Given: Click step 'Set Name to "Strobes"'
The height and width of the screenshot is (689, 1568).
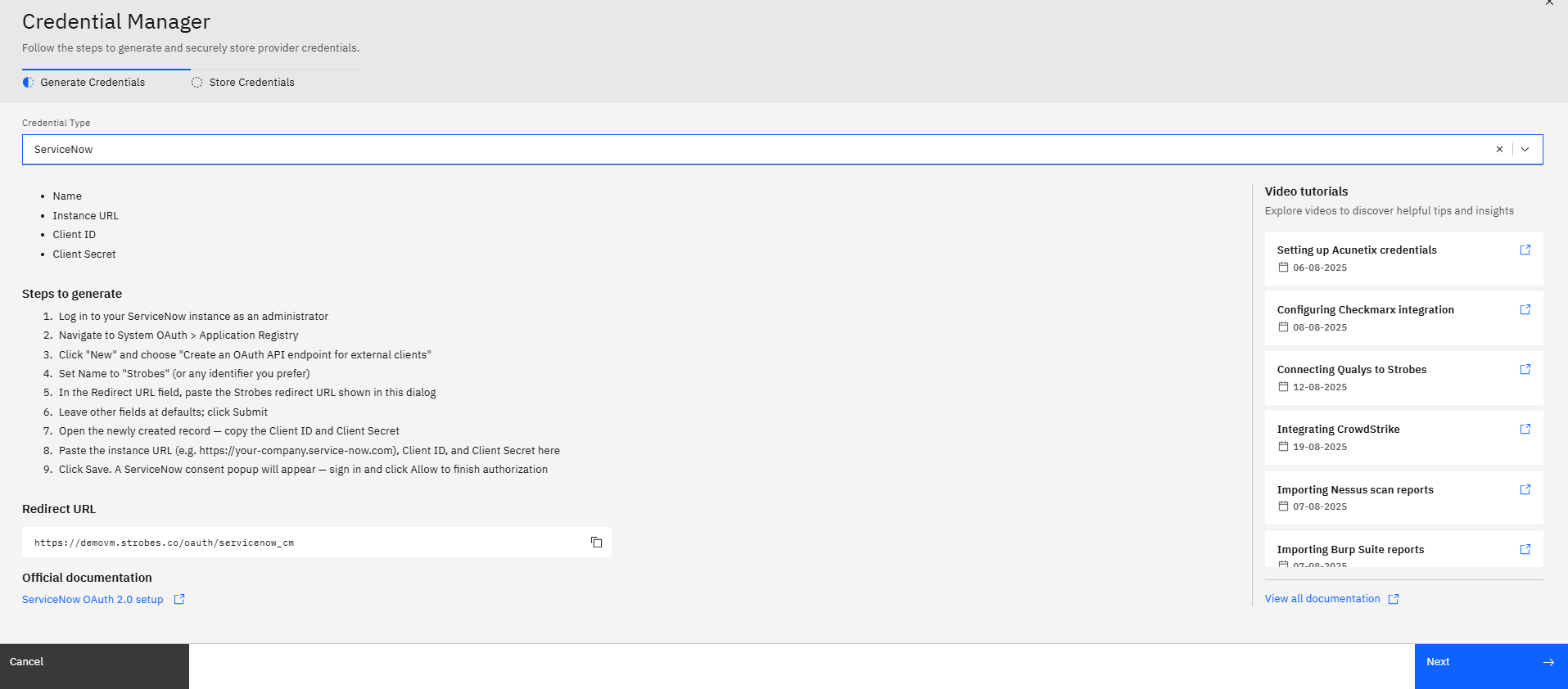Looking at the screenshot, I should 184,374.
